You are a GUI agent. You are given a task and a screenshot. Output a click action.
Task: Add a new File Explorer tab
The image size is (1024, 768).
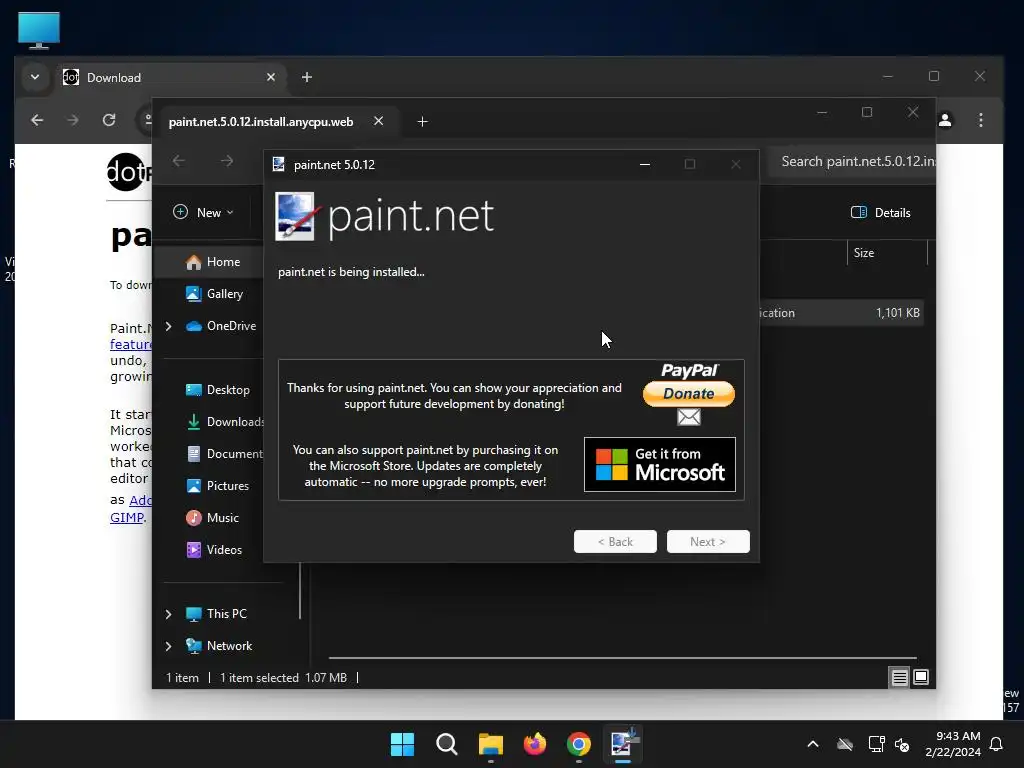tap(423, 121)
